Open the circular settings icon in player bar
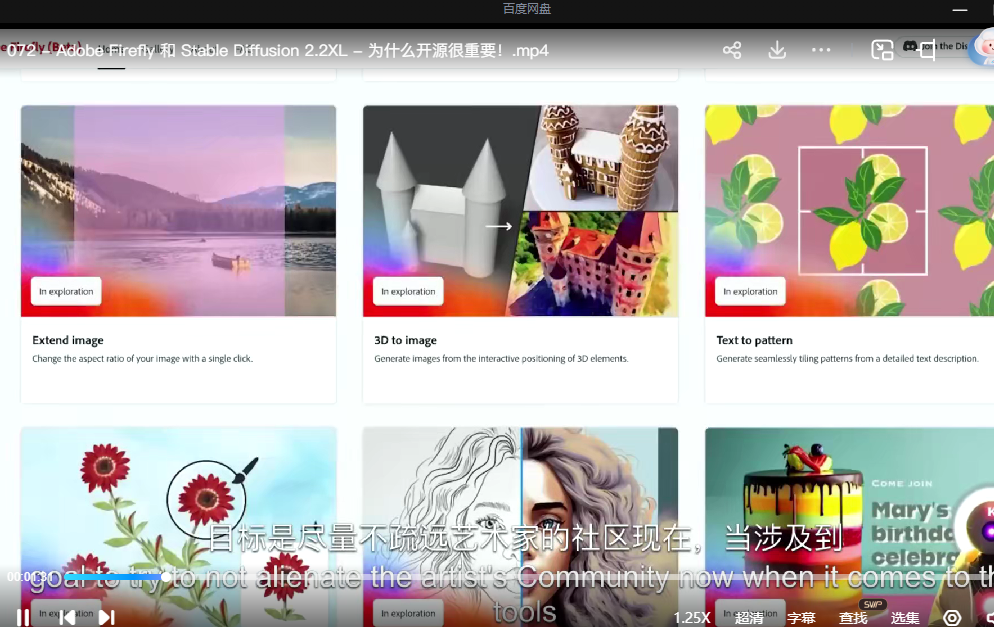Viewport: 994px width, 627px height. [x=952, y=617]
